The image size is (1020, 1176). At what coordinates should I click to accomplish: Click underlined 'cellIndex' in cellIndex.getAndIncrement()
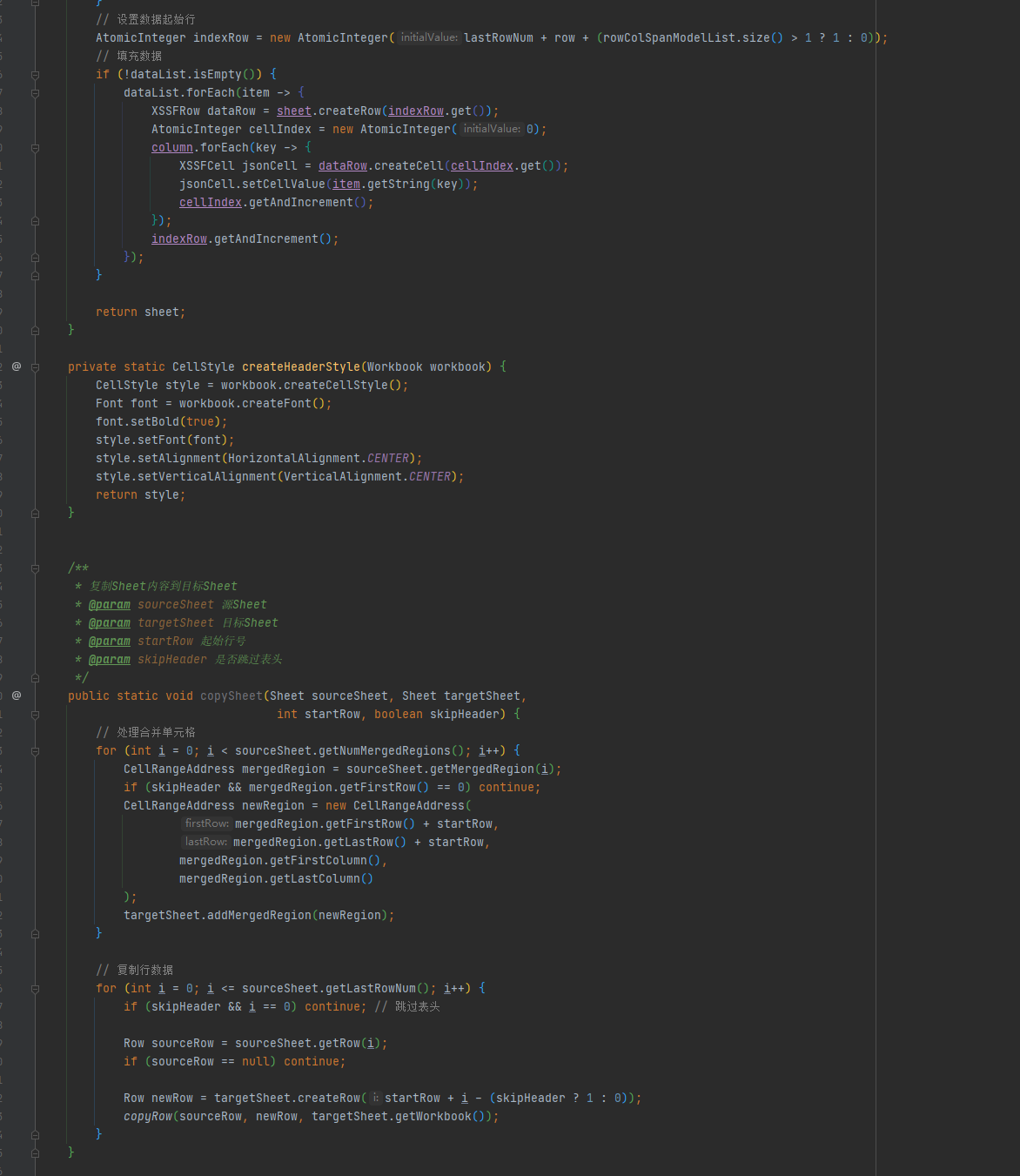click(211, 203)
